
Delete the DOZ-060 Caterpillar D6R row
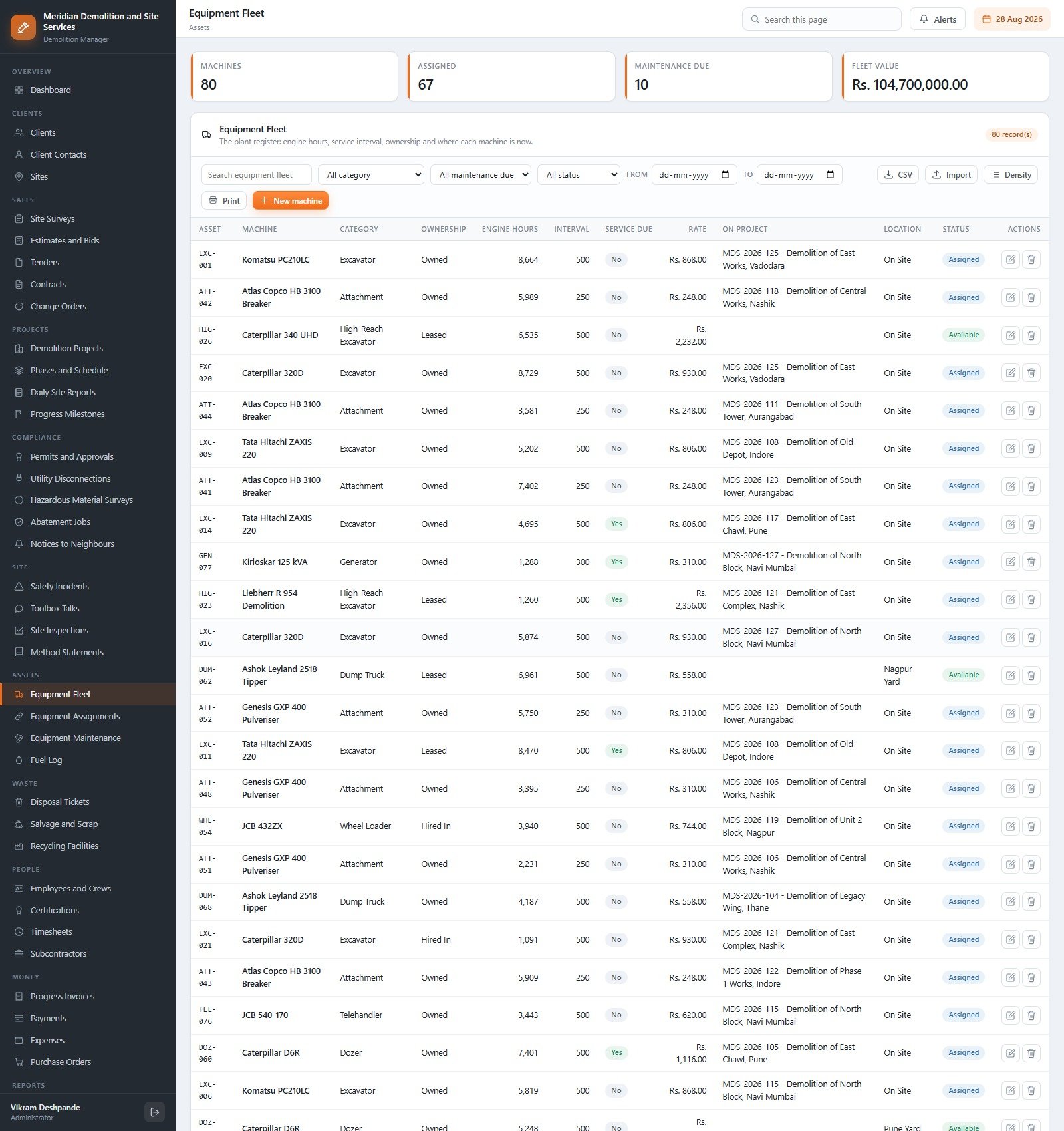[1031, 1053]
